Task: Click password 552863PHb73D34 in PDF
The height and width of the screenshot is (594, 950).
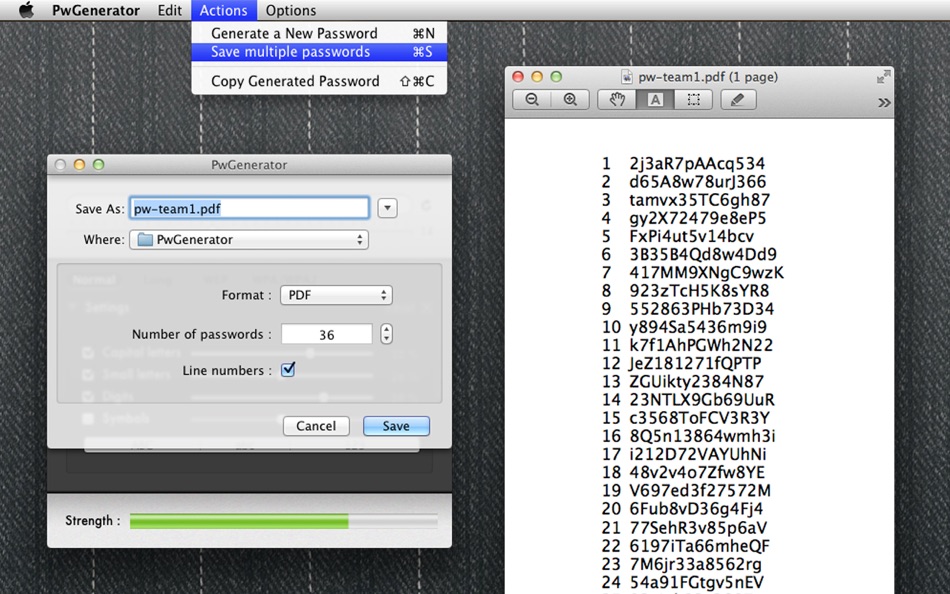Action: click(702, 309)
